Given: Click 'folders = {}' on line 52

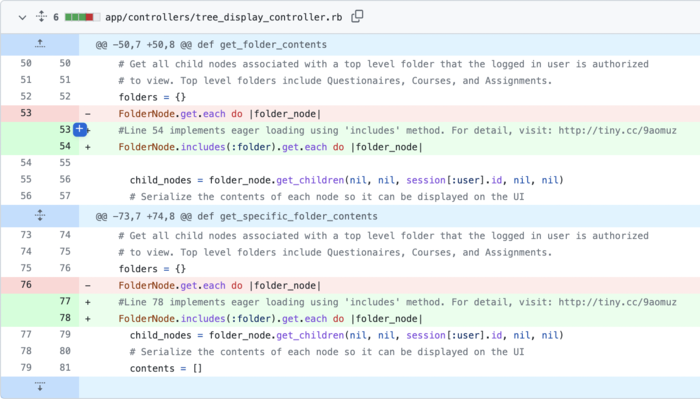Looking at the screenshot, I should [x=152, y=97].
